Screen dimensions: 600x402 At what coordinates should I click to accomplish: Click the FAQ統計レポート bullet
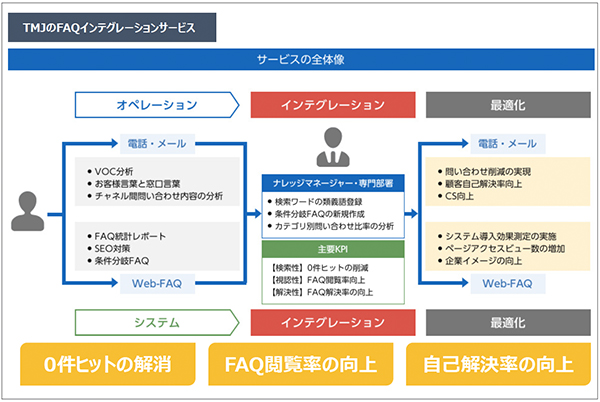(127, 236)
